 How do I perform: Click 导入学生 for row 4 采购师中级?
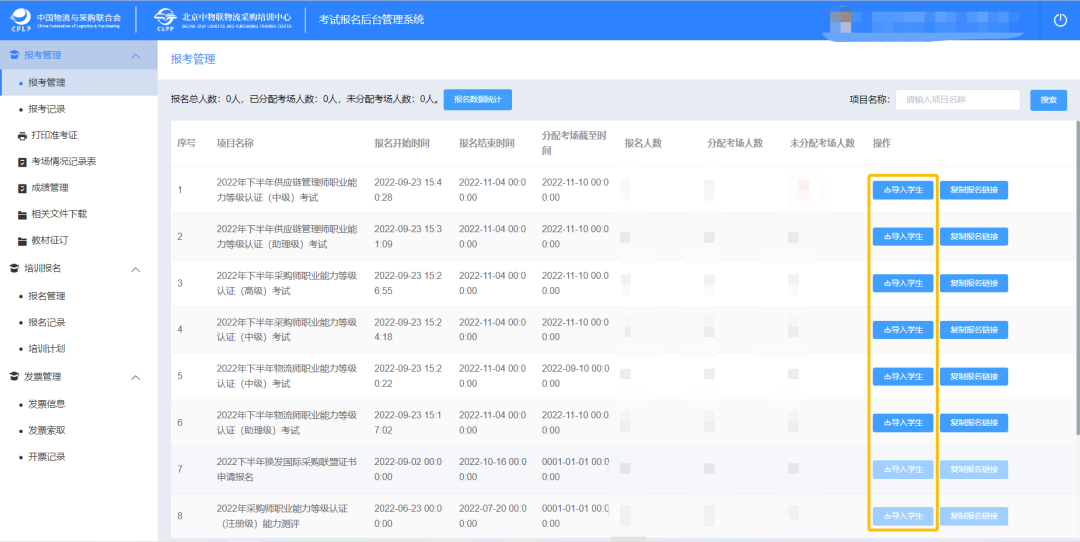[903, 330]
